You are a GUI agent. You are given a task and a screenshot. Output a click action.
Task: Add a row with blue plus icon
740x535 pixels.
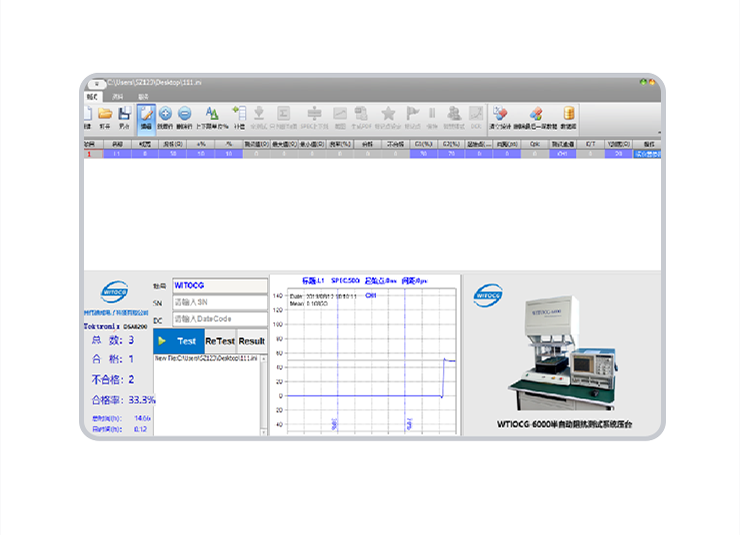point(165,113)
